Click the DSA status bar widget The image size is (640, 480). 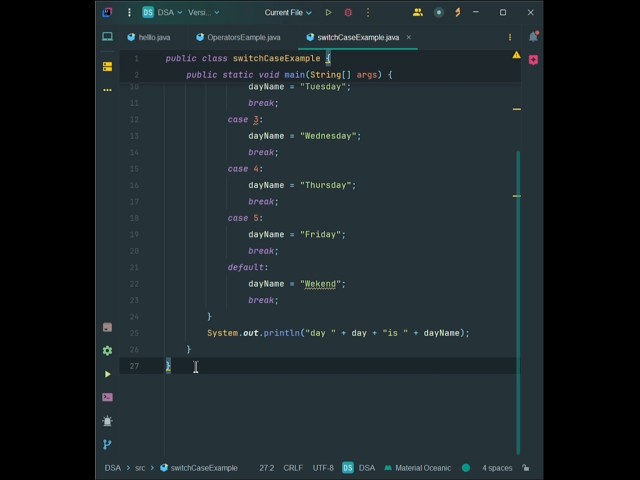359,468
